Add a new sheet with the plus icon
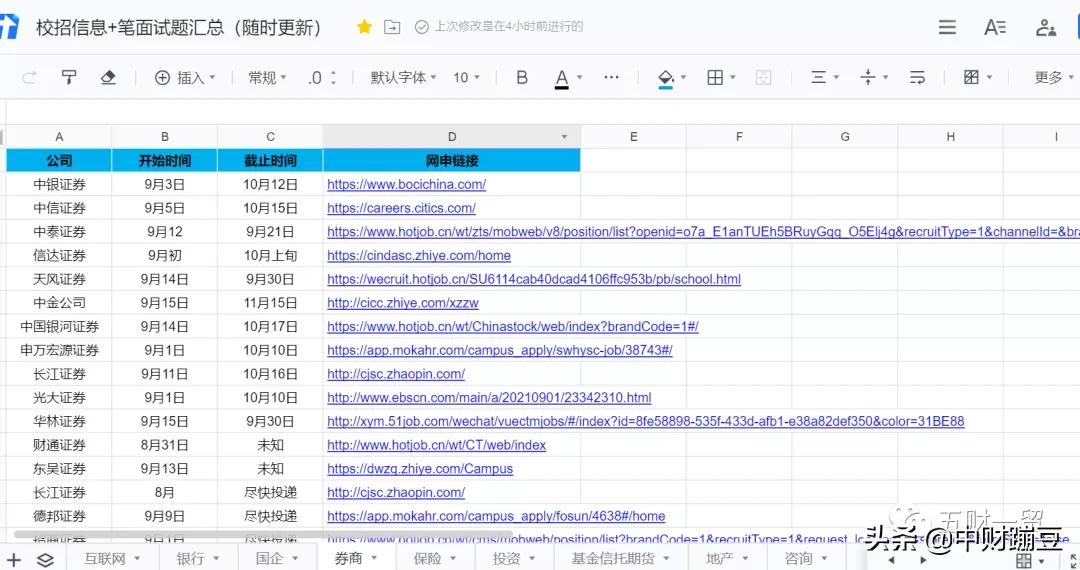This screenshot has width=1080, height=570. (14, 560)
